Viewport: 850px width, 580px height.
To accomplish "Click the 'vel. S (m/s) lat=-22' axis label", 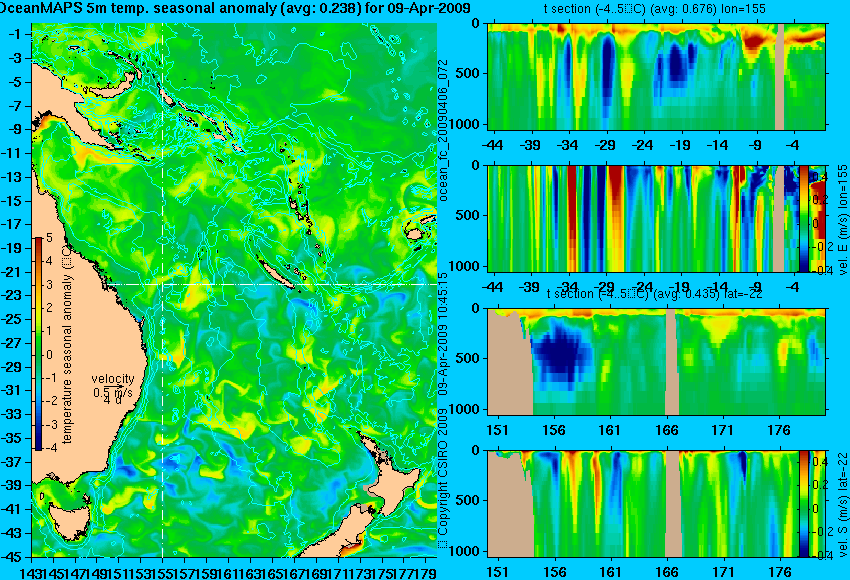I will 842,504.
